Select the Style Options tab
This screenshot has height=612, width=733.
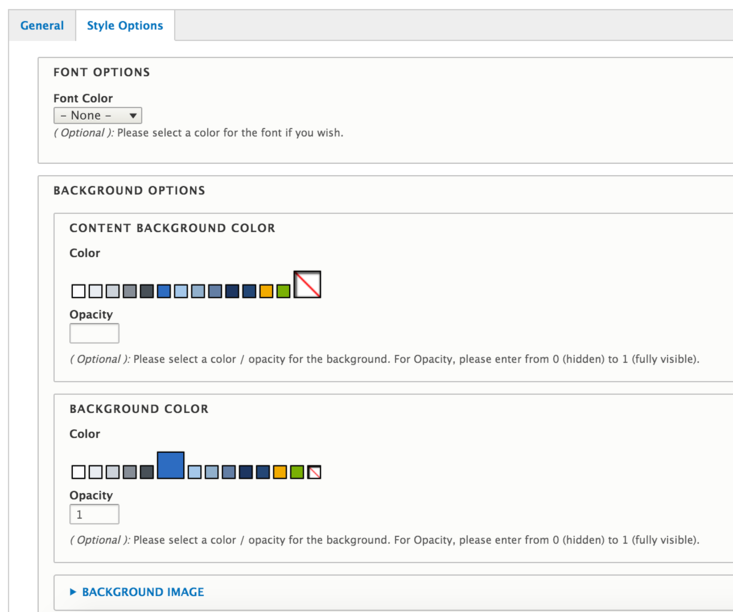click(x=125, y=26)
